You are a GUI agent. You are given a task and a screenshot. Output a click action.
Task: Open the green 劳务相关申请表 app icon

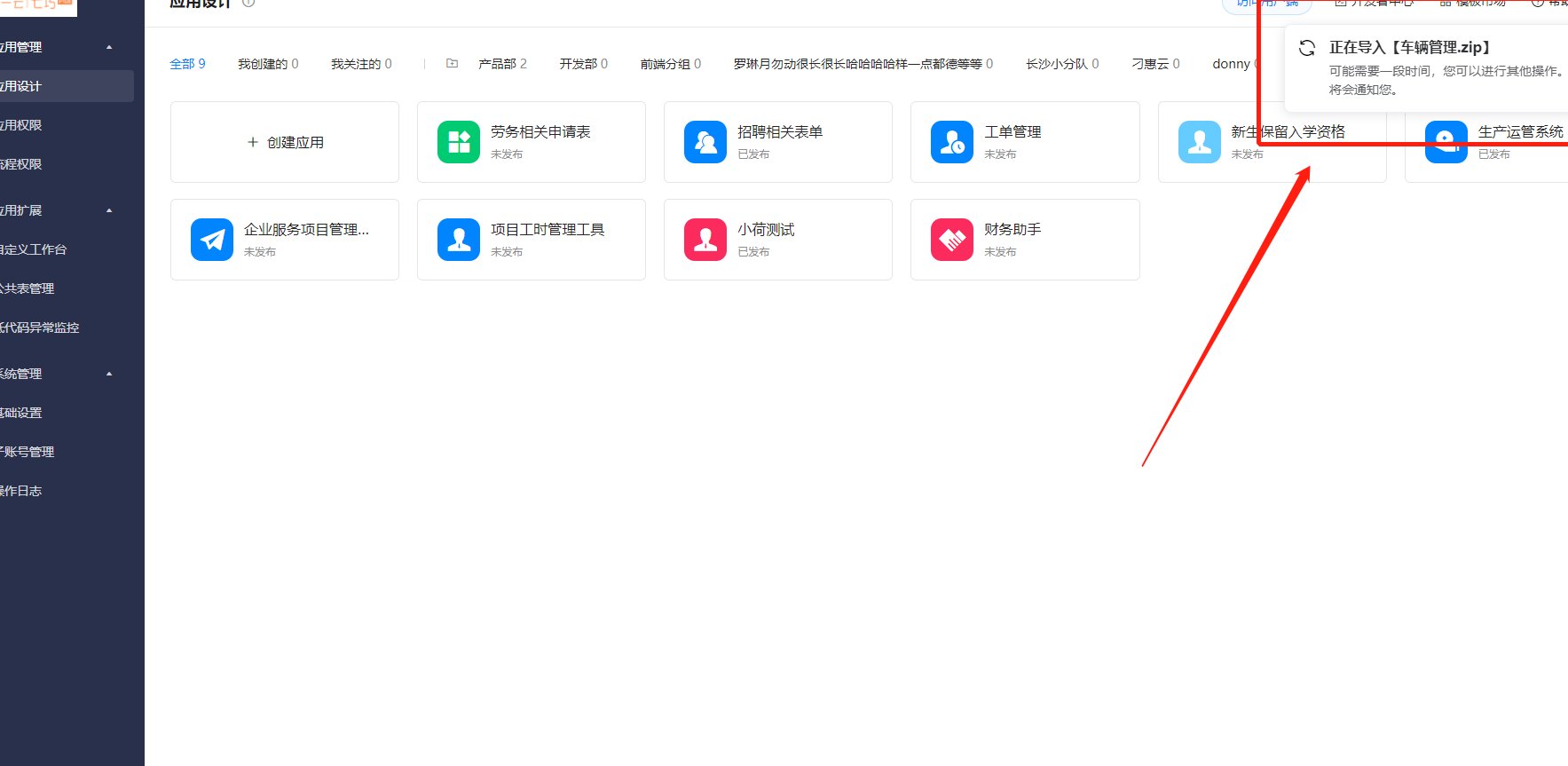click(x=459, y=142)
